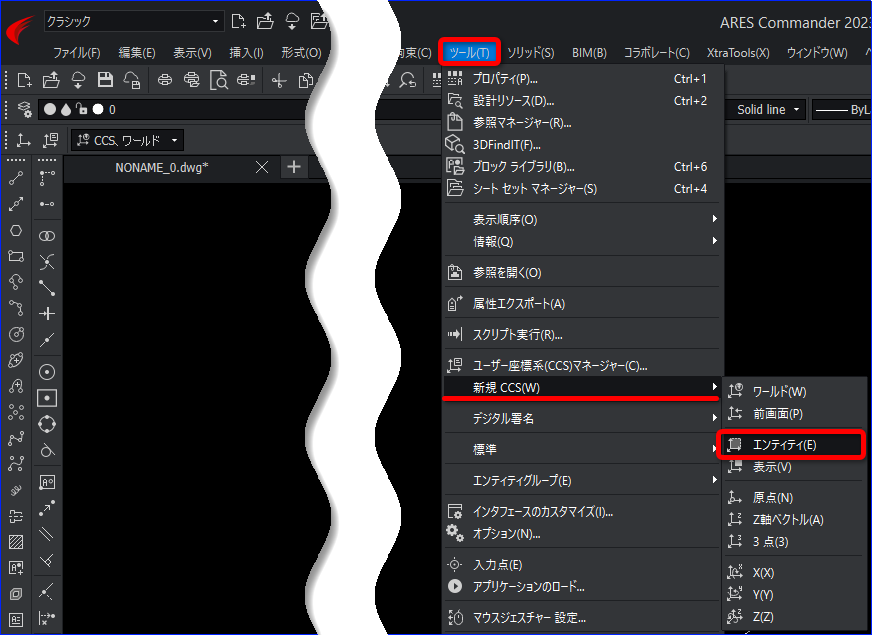Toggle layer visibility circle icon
The image size is (872, 635).
[x=50, y=110]
